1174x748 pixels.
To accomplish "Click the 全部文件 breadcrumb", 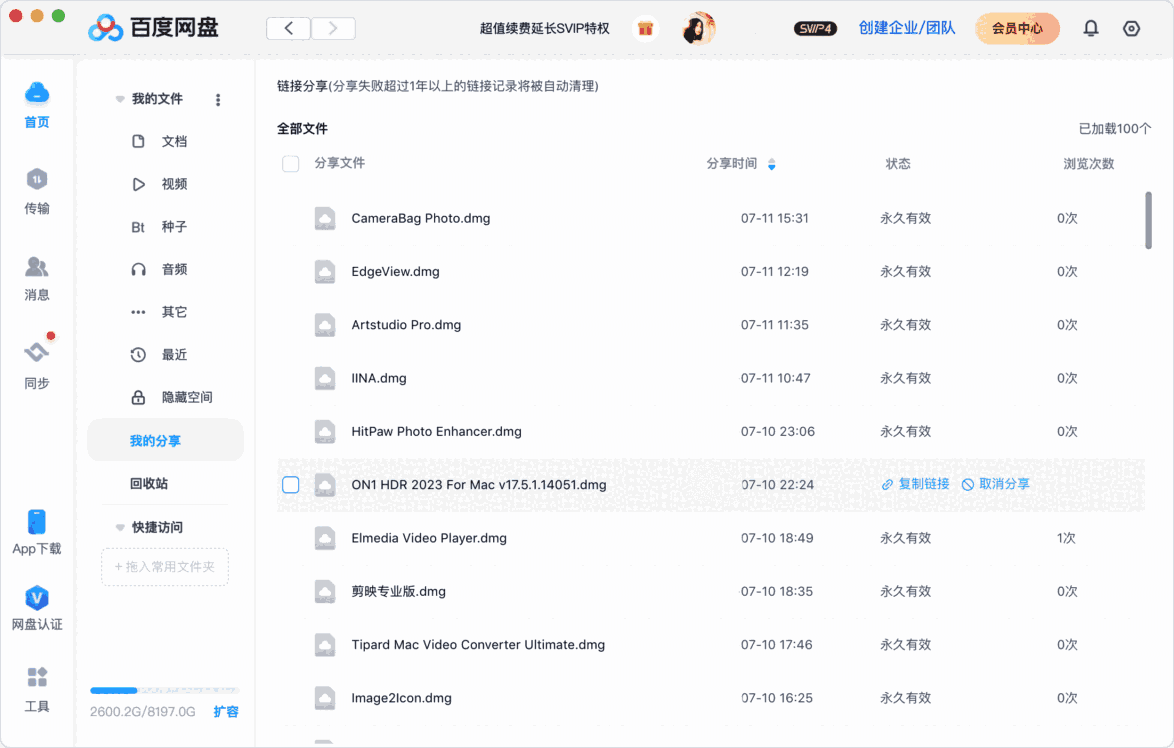I will [302, 129].
